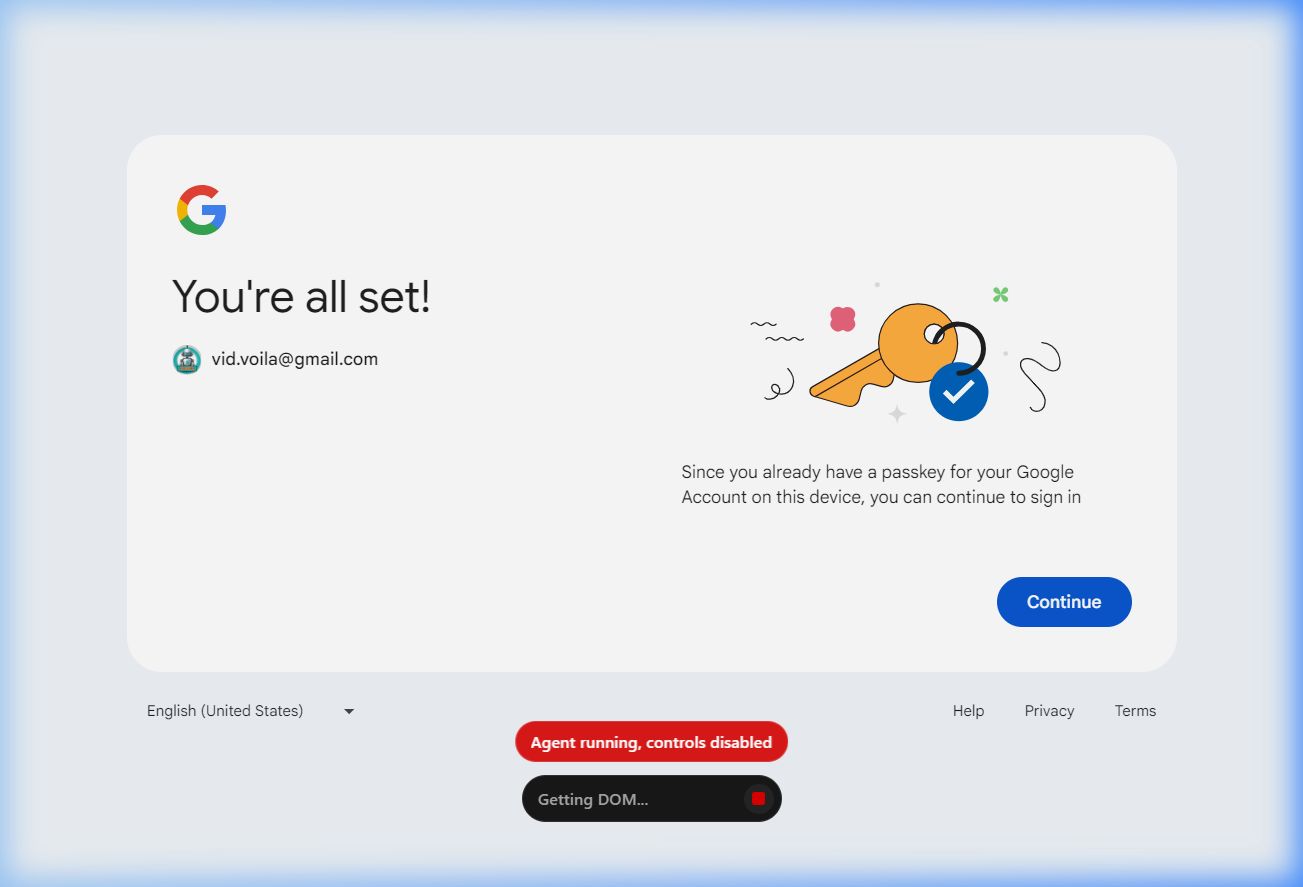This screenshot has height=887, width=1303.
Task: Click the green clover decoration
Action: point(1000,294)
